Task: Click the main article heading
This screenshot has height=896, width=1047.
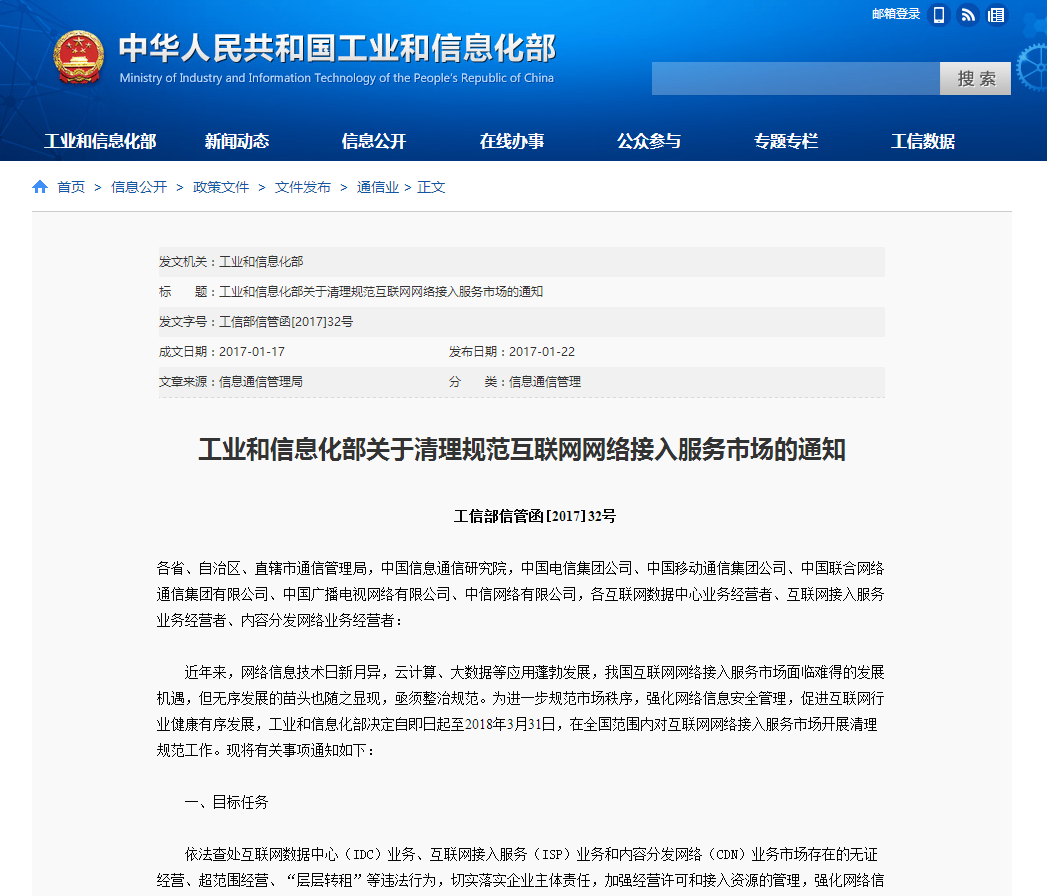Action: coord(522,449)
